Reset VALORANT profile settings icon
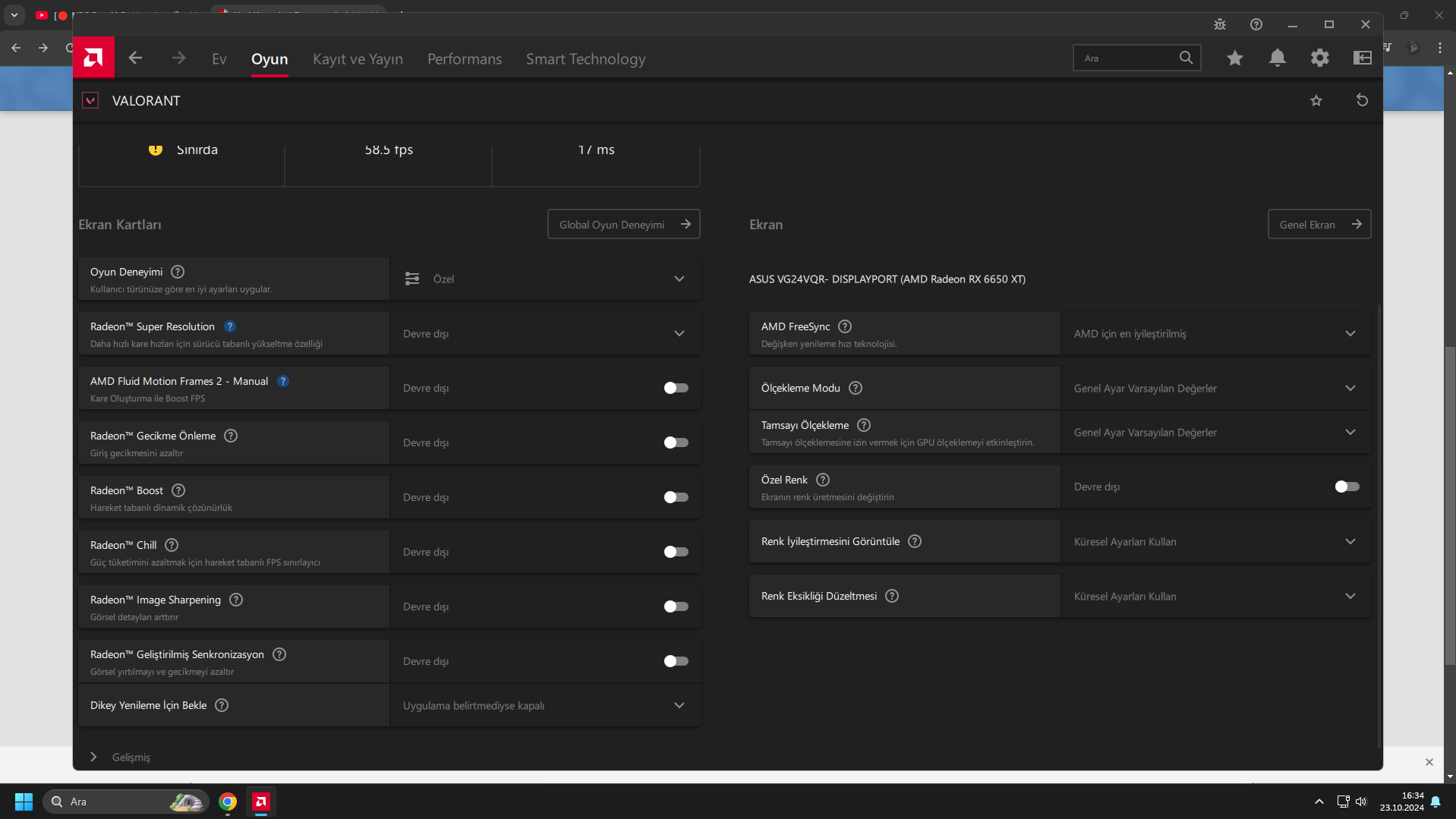 pyautogui.click(x=1362, y=100)
